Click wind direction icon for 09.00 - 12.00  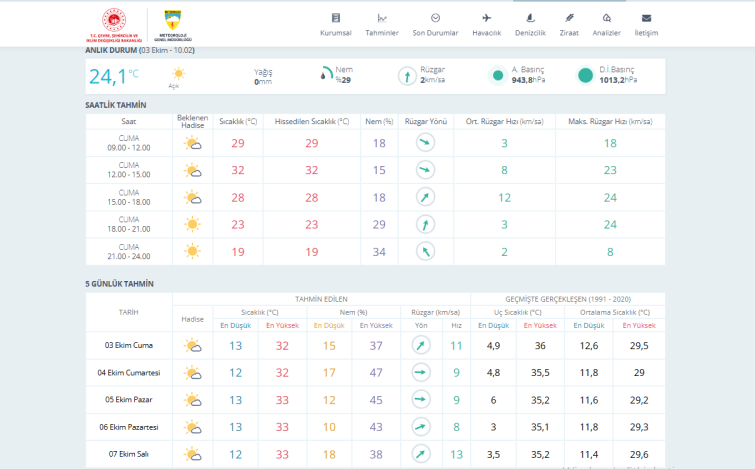tap(425, 143)
